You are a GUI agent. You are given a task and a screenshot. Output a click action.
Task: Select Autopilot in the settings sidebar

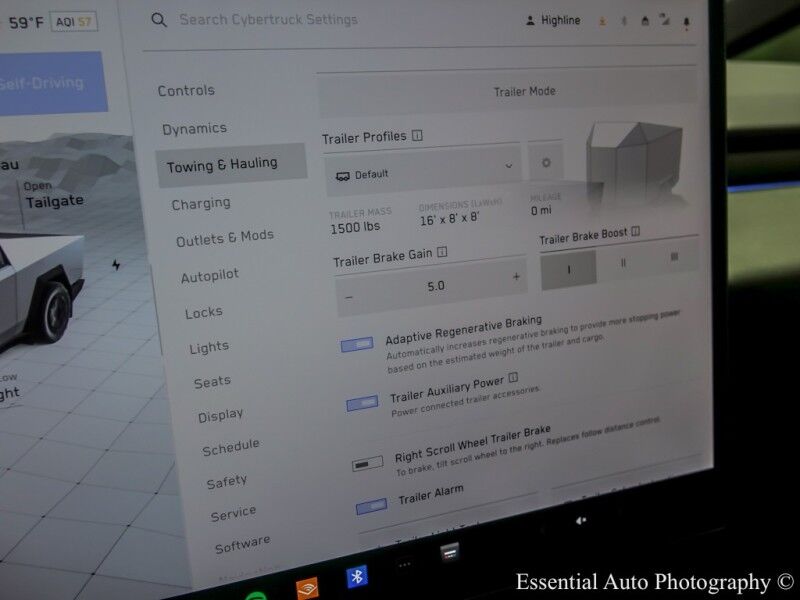click(x=211, y=276)
